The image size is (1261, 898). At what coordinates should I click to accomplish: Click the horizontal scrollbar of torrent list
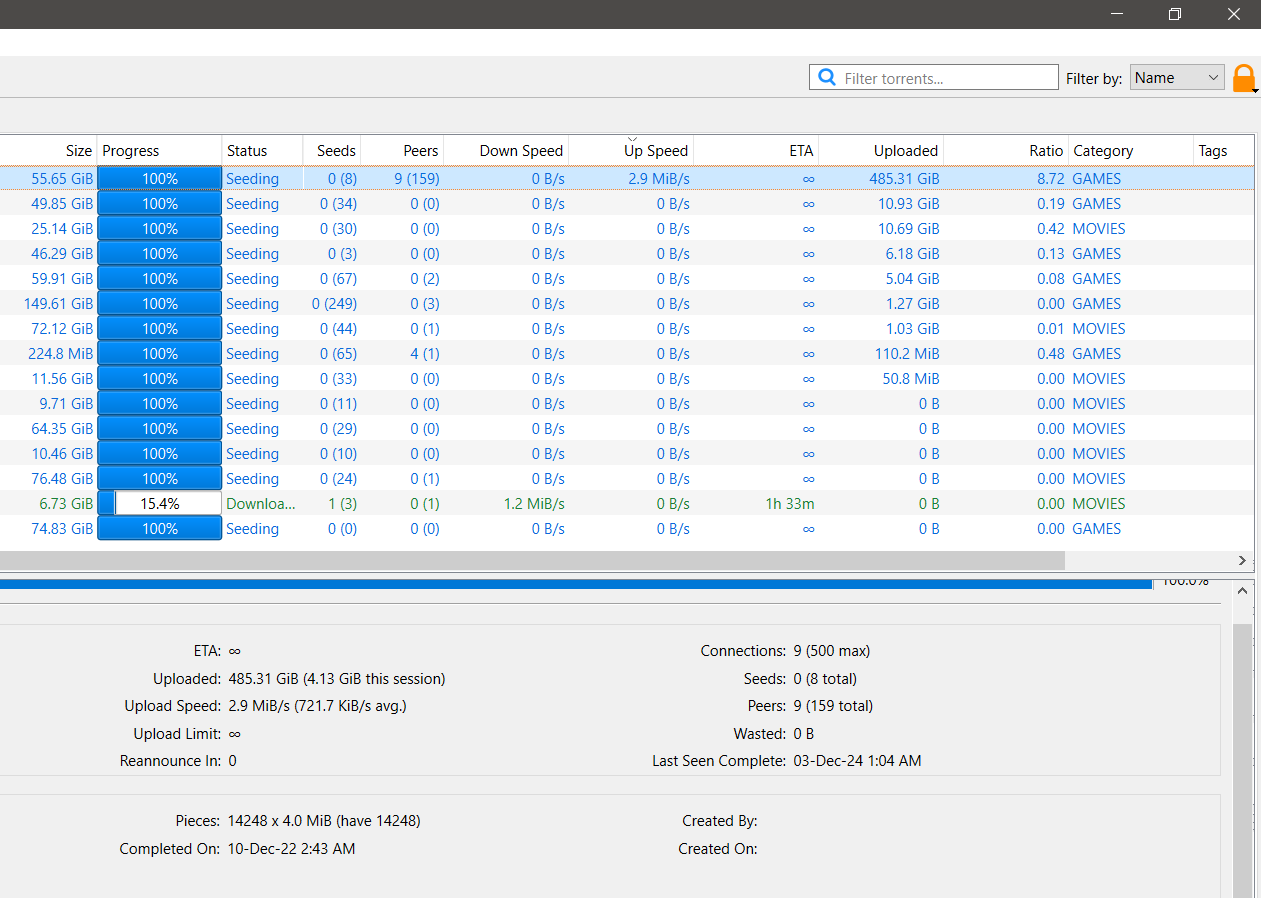pos(532,561)
